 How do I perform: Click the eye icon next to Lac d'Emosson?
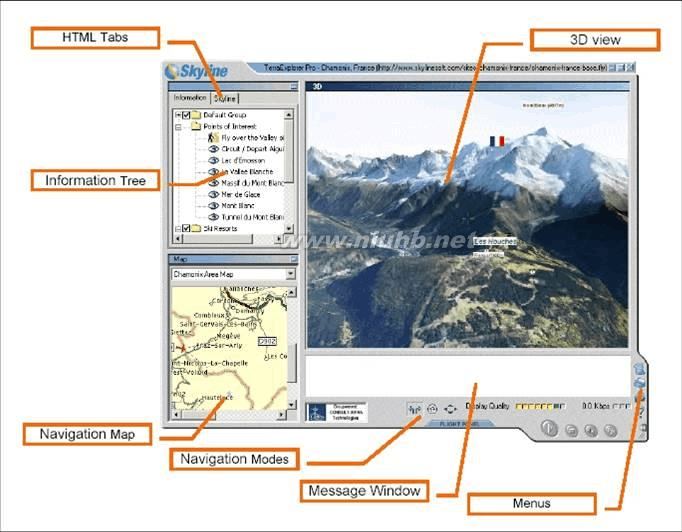click(x=214, y=161)
